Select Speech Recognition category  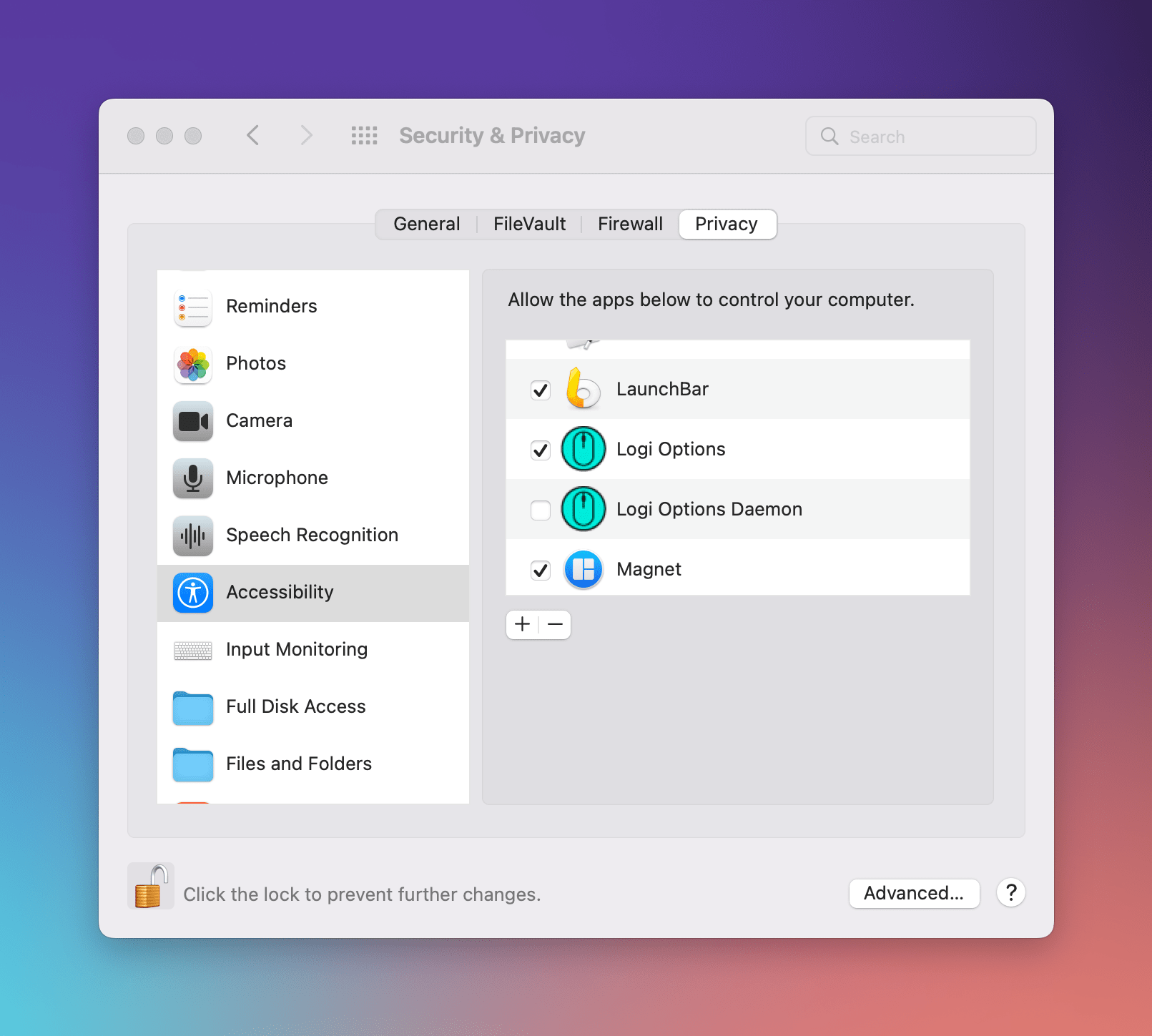[313, 535]
